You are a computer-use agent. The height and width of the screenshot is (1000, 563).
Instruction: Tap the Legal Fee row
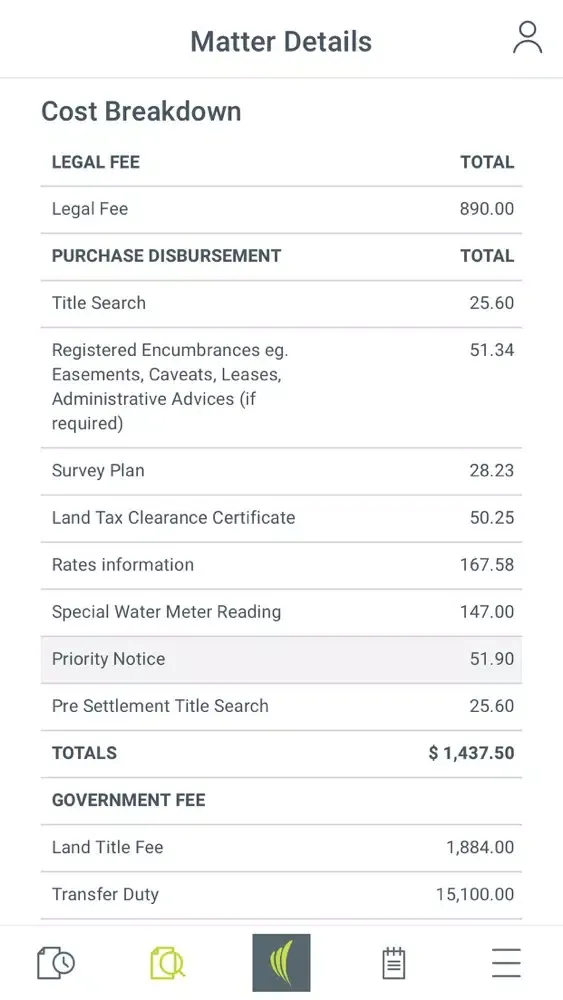click(281, 210)
